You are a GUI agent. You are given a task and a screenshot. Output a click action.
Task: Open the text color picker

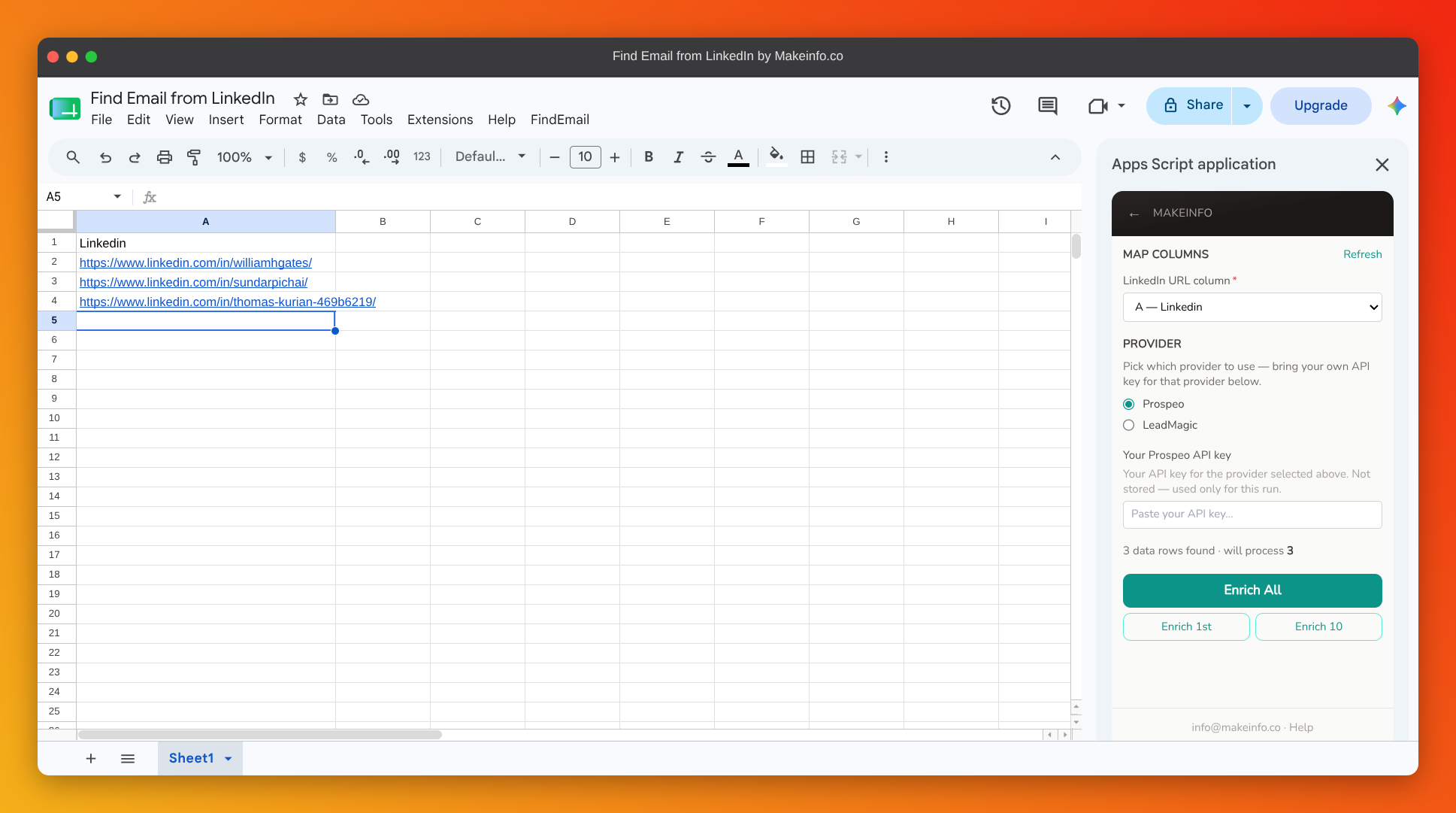pos(738,157)
